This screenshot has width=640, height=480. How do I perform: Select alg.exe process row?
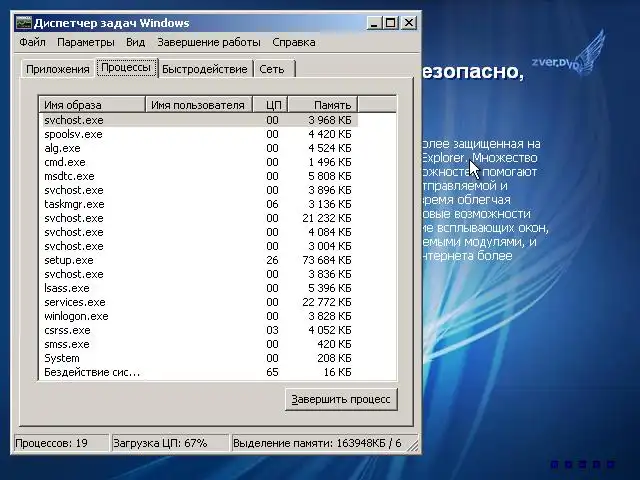point(200,148)
